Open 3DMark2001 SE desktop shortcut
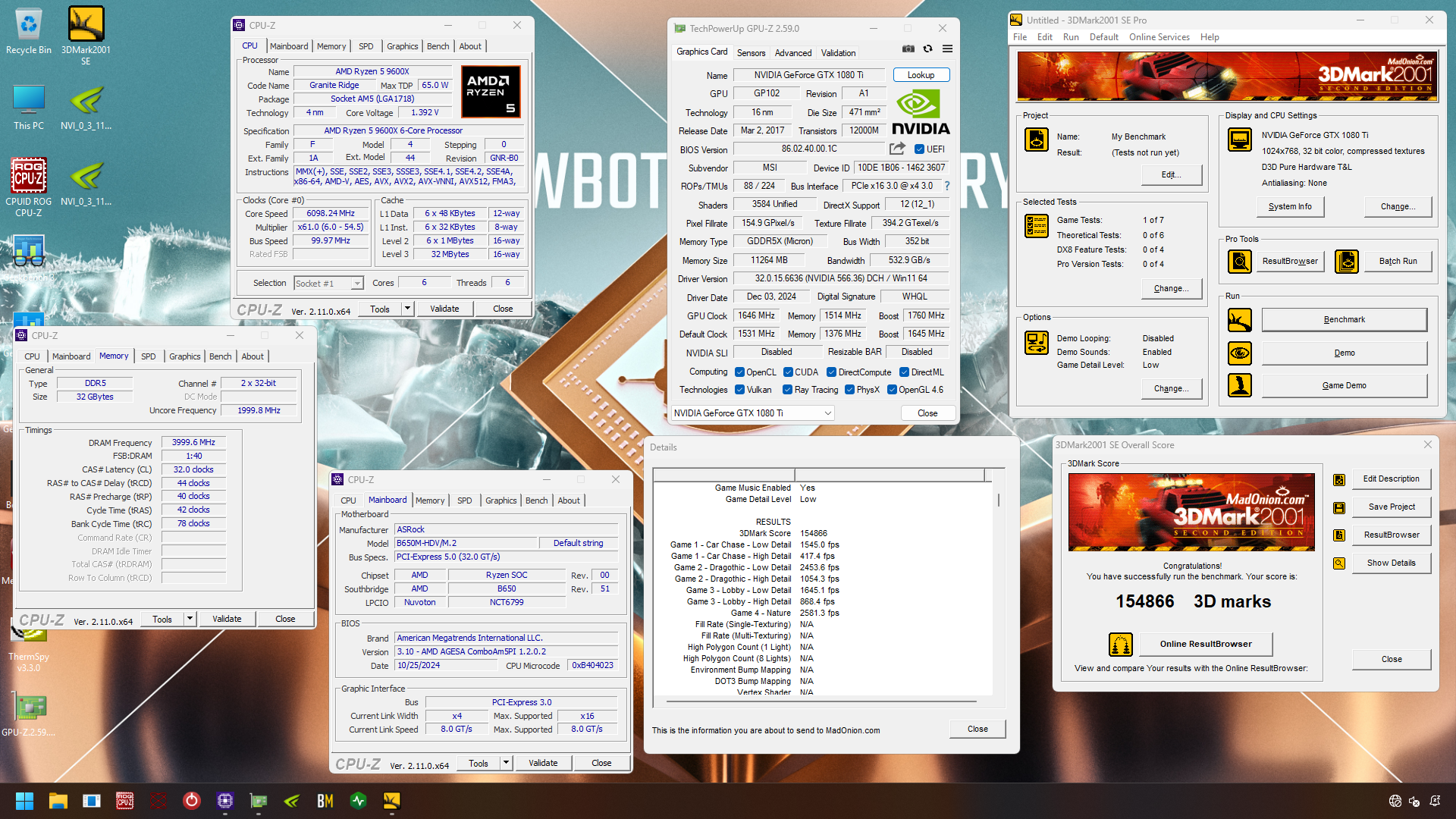The width and height of the screenshot is (1456, 819). (86, 35)
